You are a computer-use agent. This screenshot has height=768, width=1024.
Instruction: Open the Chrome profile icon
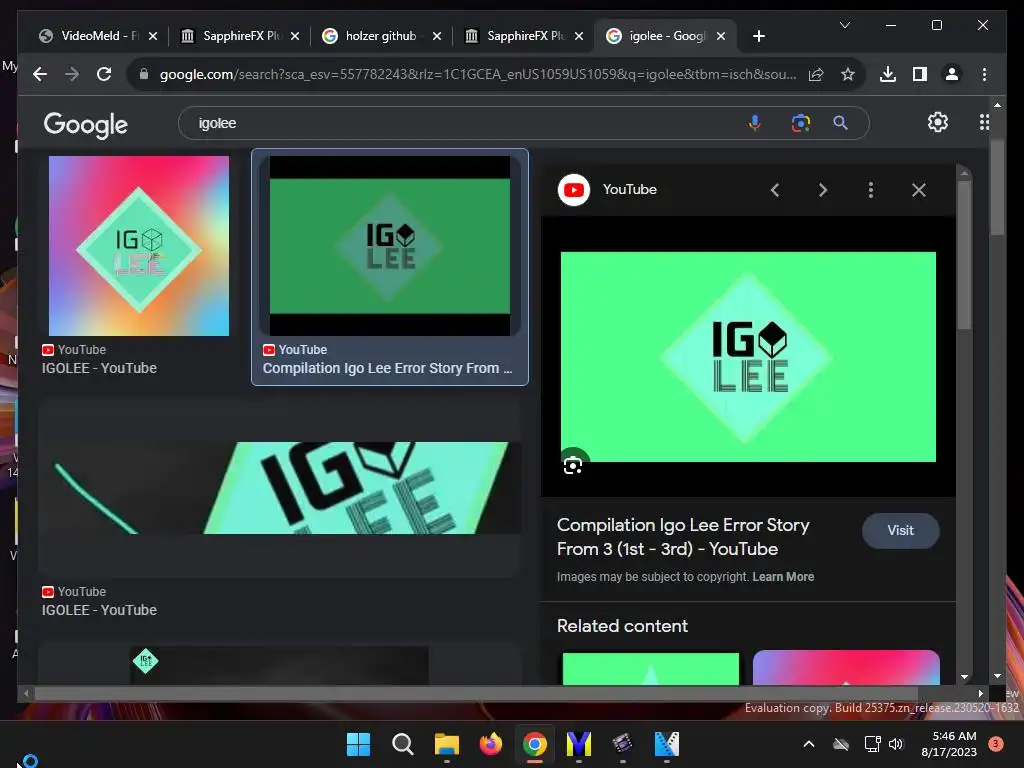click(952, 74)
